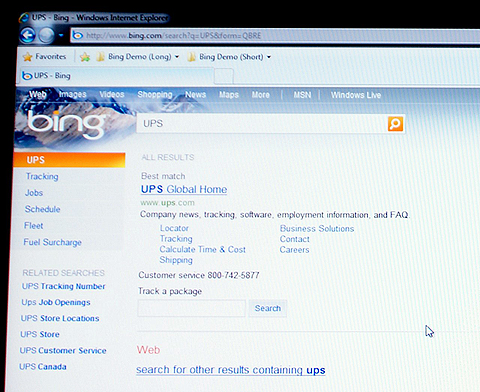The height and width of the screenshot is (392, 480).
Task: Click the Track a package input field
Action: pos(192,308)
